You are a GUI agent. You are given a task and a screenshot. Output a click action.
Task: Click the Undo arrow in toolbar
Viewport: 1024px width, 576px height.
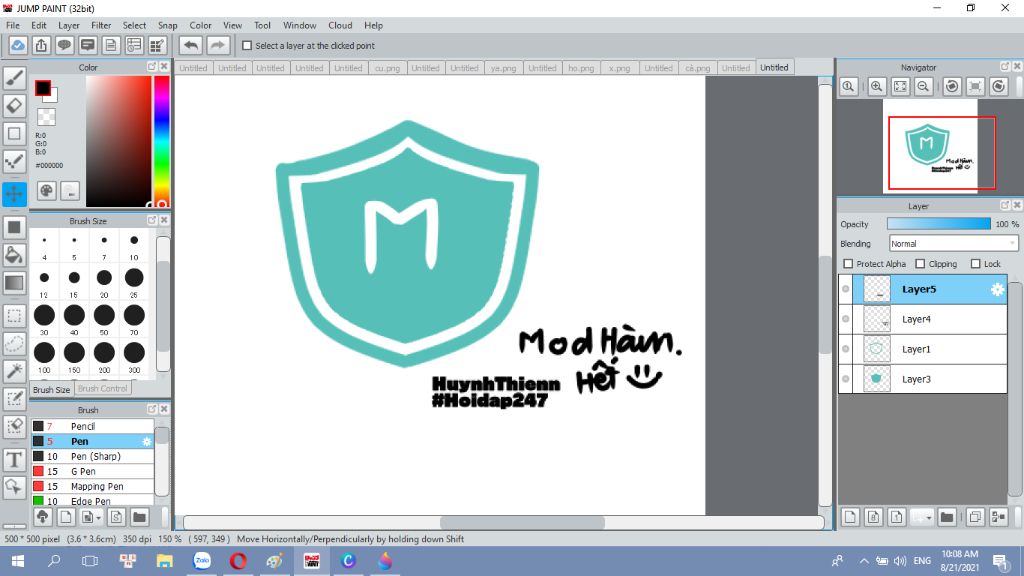coord(191,46)
